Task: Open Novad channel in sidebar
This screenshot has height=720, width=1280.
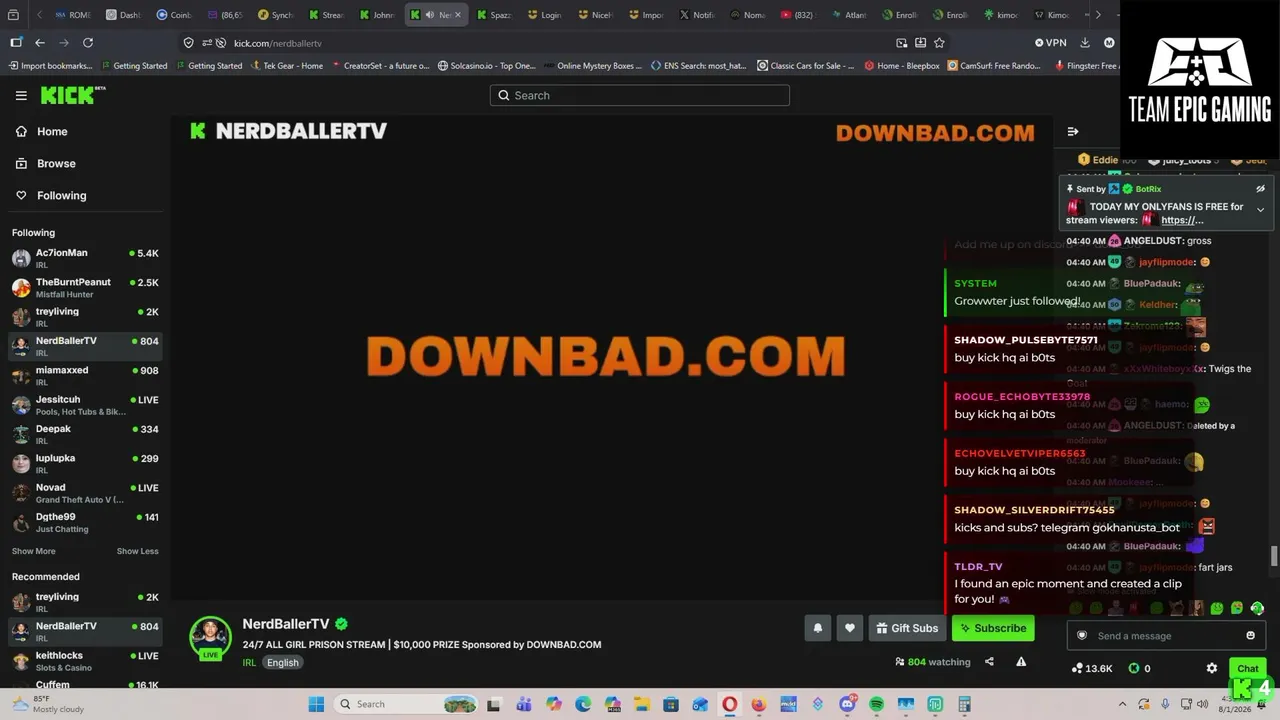Action: tap(85, 493)
